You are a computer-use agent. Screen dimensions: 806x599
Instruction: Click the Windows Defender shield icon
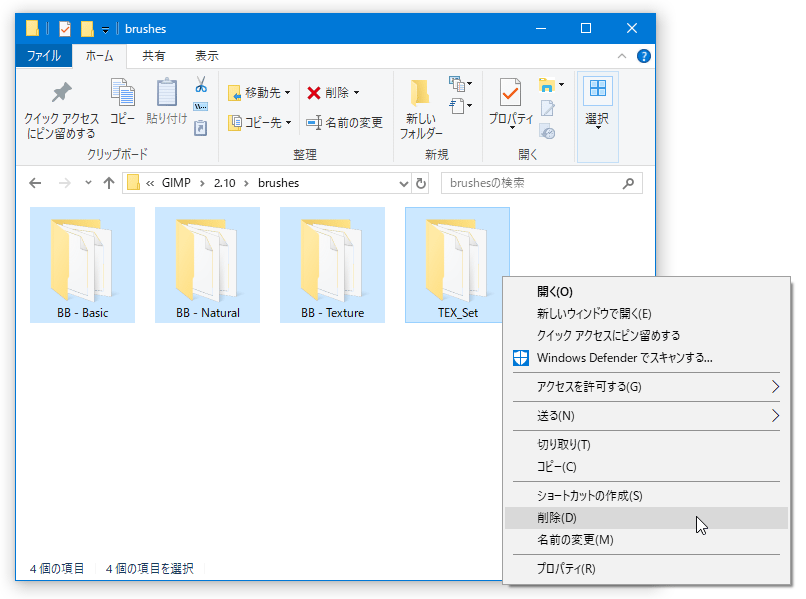coord(521,358)
